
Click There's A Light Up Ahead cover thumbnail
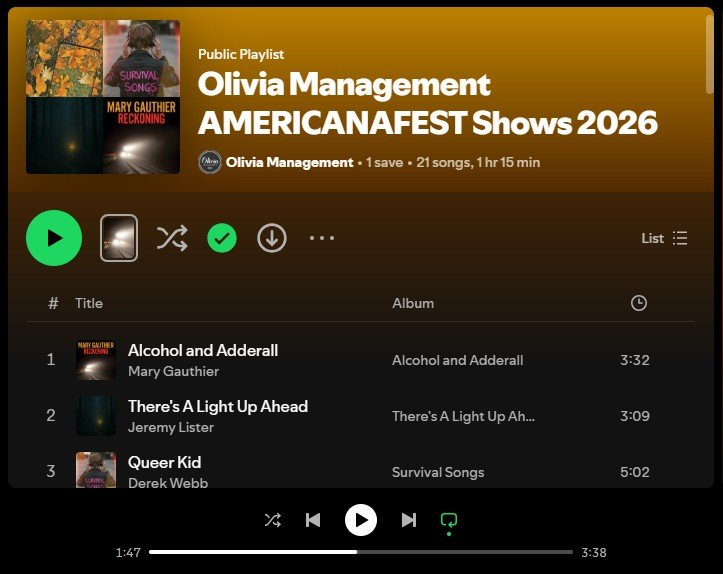pyautogui.click(x=96, y=416)
